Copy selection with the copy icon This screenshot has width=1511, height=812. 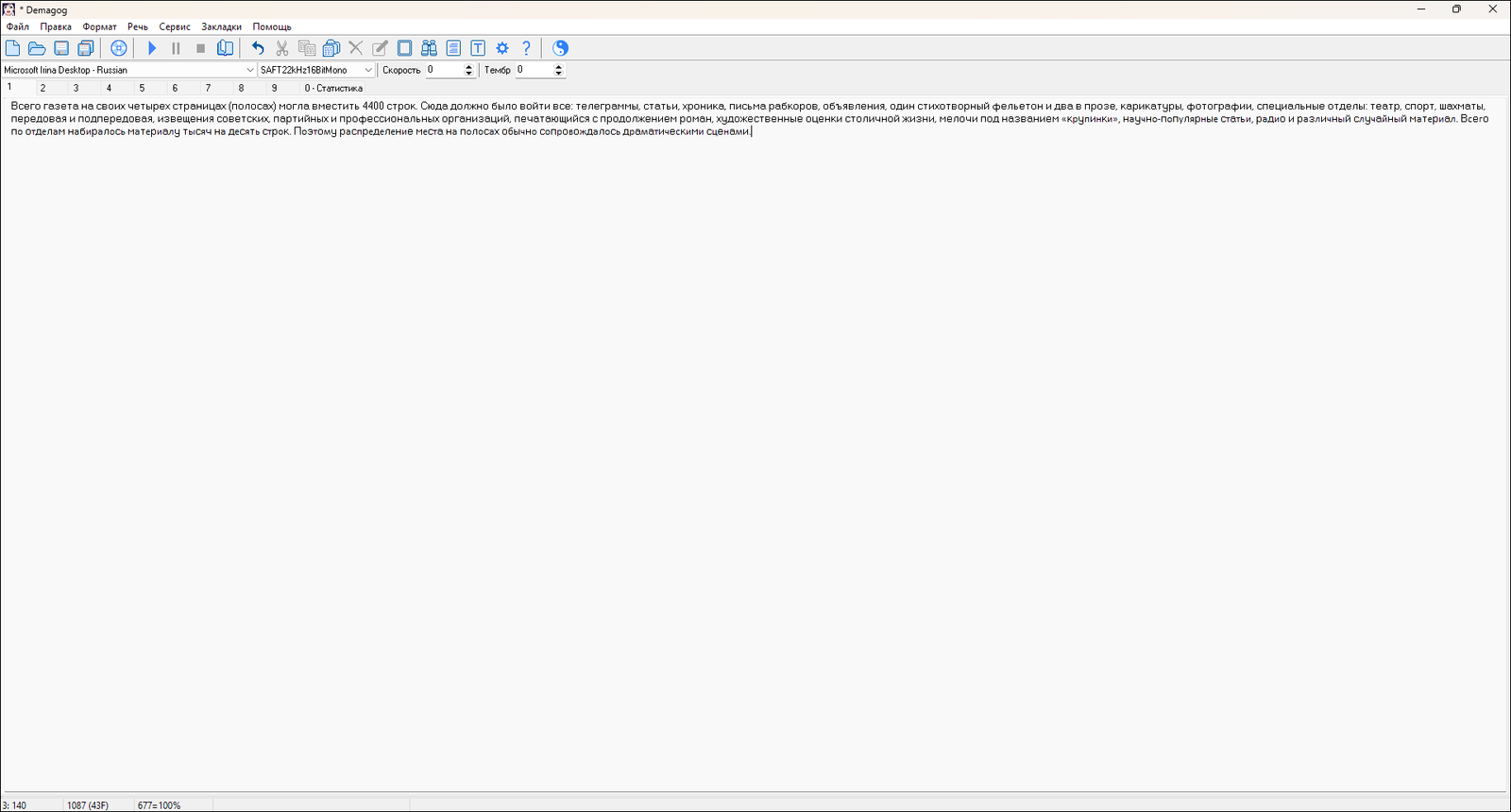307,48
